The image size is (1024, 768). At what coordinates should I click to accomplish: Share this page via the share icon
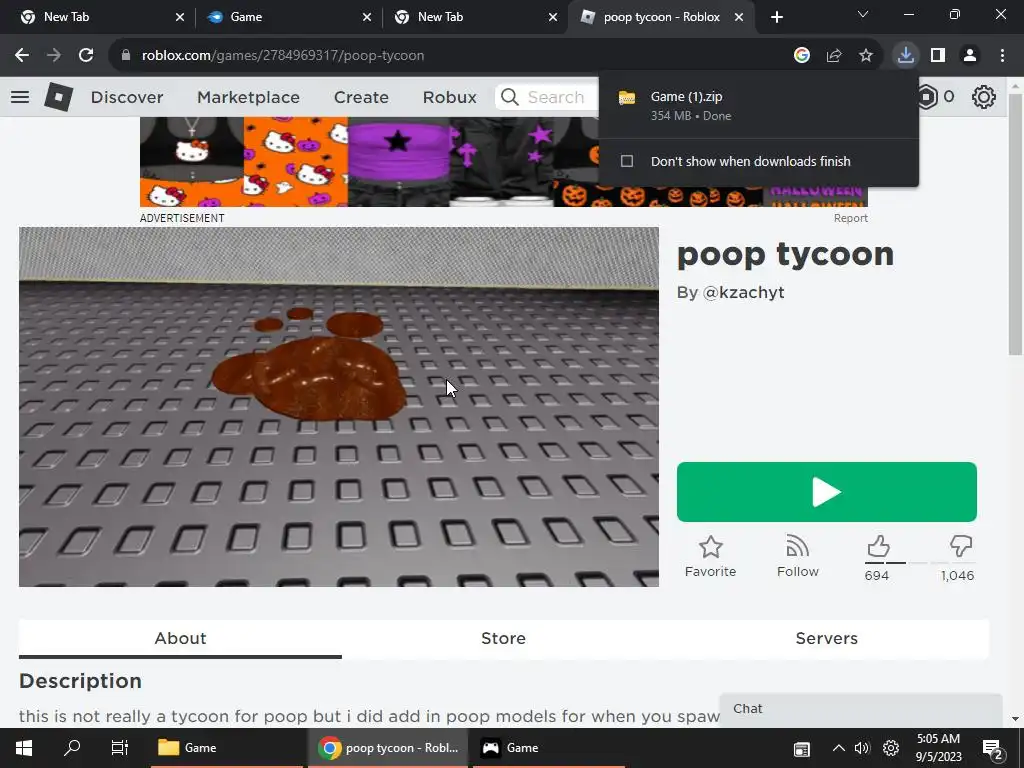click(x=834, y=56)
